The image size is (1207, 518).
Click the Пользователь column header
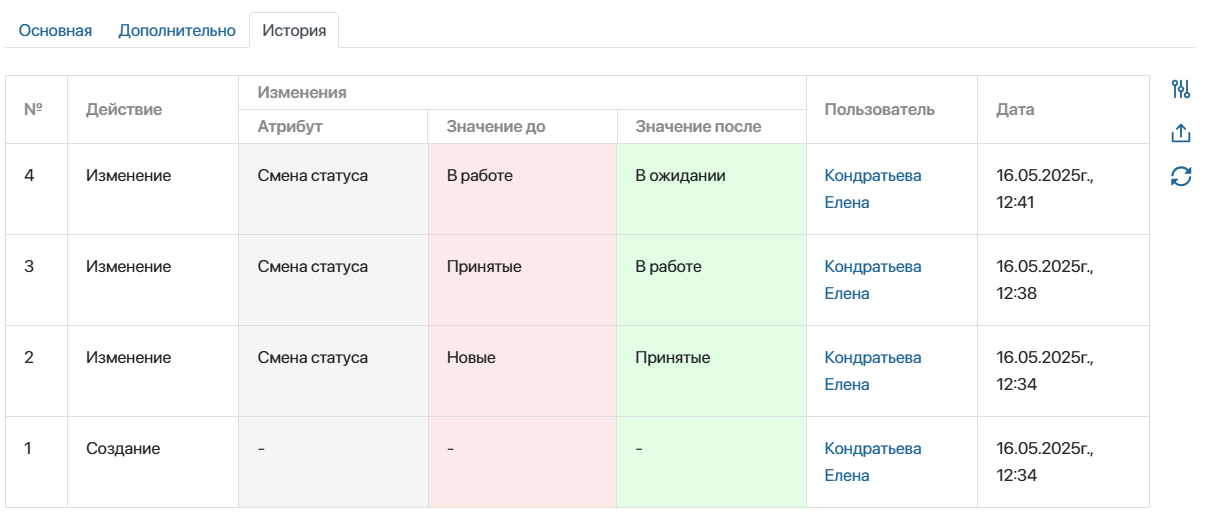(x=879, y=109)
